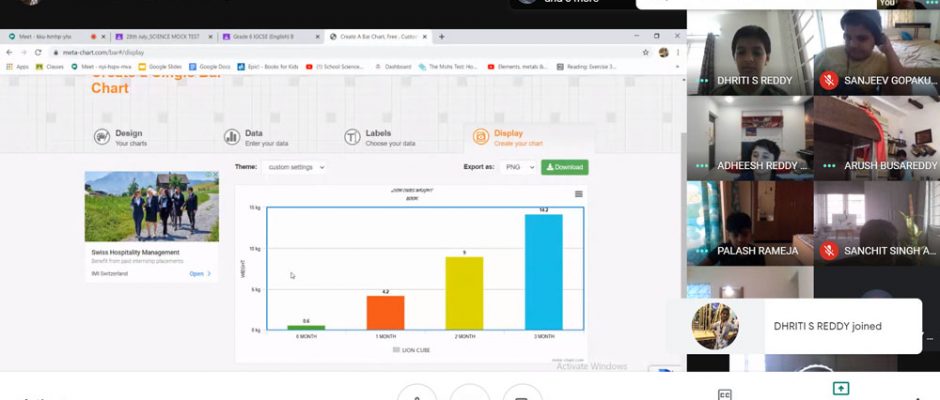
Task: Click the yellow 2 MONTH bar
Action: point(464,293)
